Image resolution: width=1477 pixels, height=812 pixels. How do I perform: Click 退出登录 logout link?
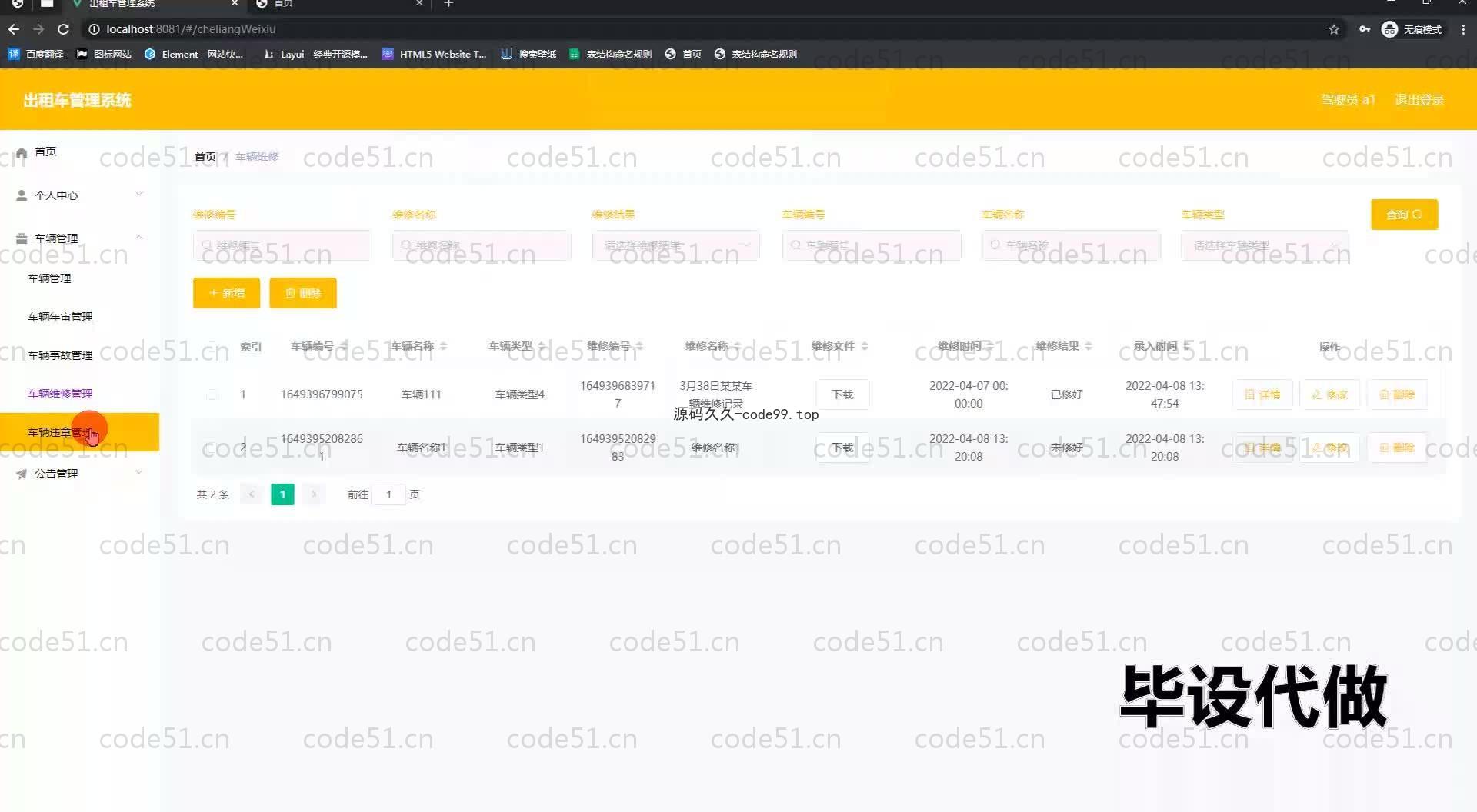point(1419,100)
